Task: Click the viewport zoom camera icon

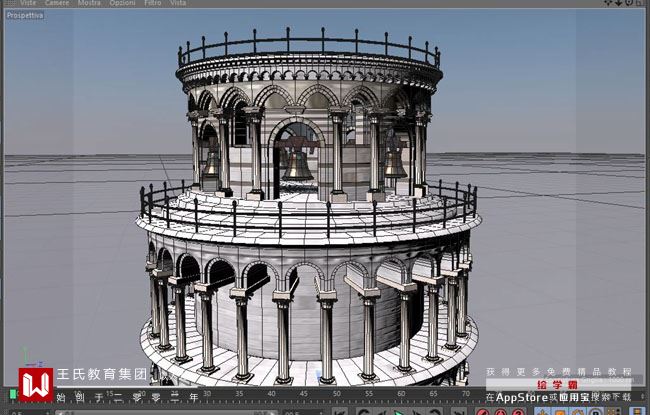Action: 618,2
